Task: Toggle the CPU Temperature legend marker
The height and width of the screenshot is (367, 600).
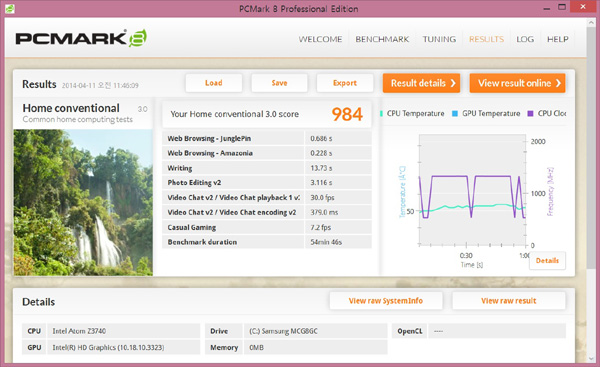Action: click(x=382, y=113)
